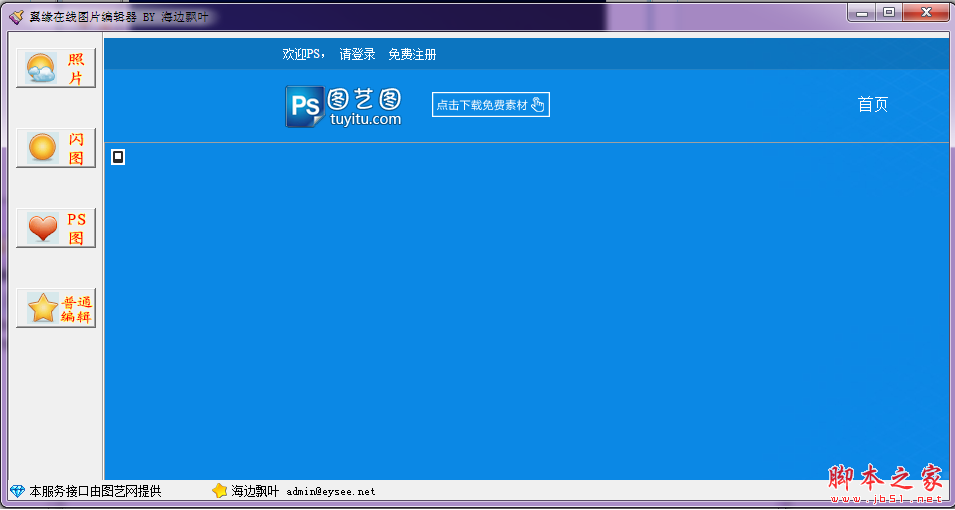
Task: Click the app icon in title bar
Action: pos(16,16)
